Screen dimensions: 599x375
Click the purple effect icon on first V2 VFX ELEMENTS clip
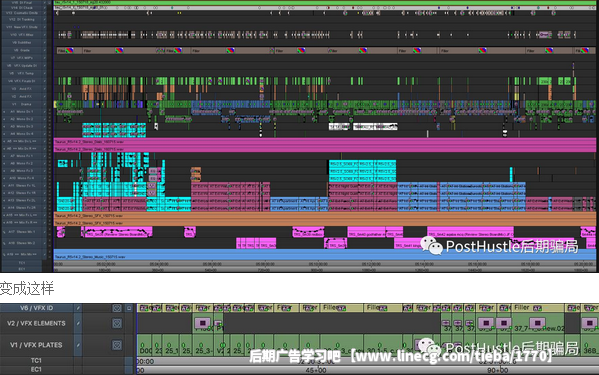pyautogui.click(x=203, y=323)
